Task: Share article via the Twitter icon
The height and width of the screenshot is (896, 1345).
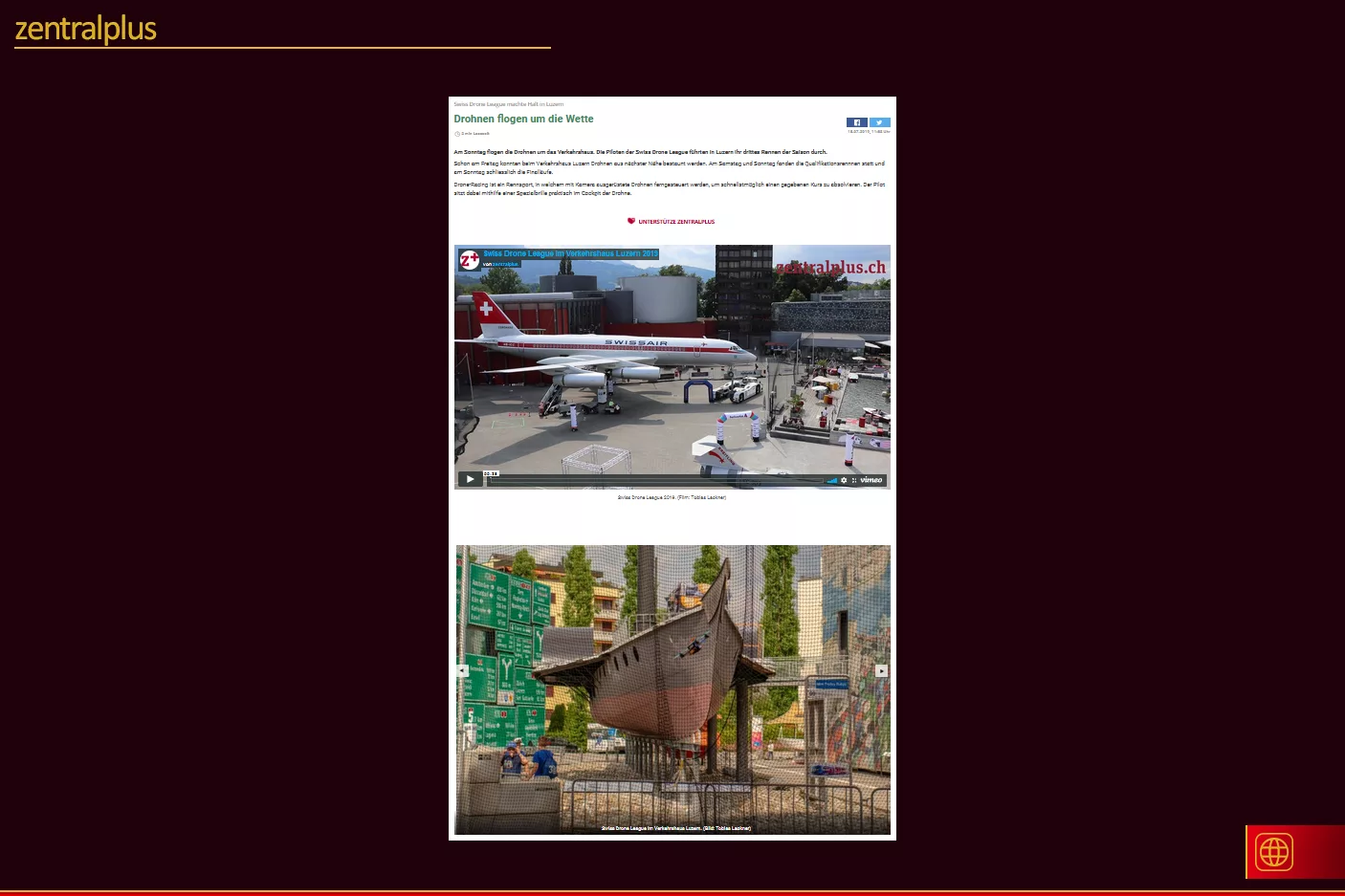Action: pyautogui.click(x=880, y=122)
